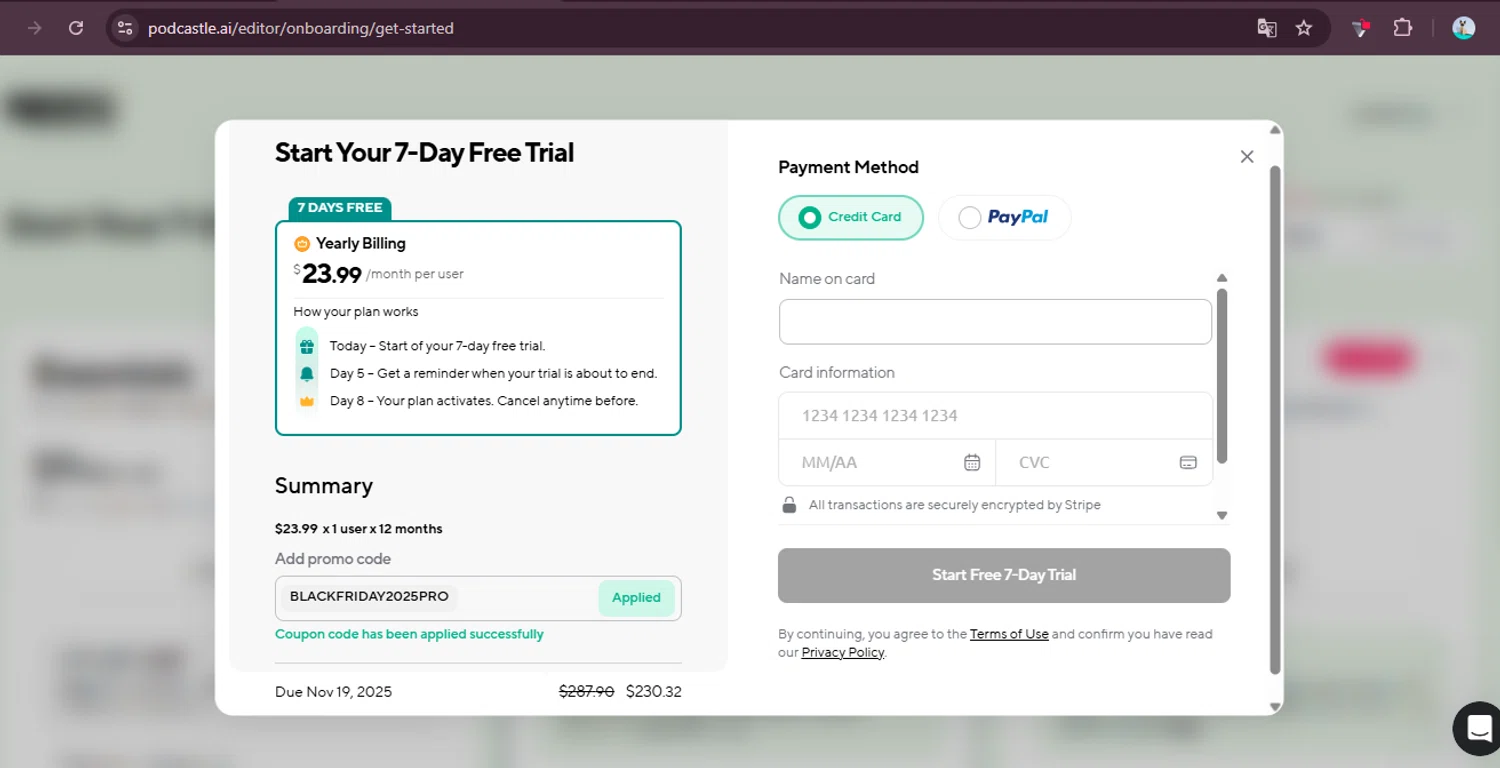The height and width of the screenshot is (768, 1500).
Task: Open the browser profile avatar
Action: 1464,28
